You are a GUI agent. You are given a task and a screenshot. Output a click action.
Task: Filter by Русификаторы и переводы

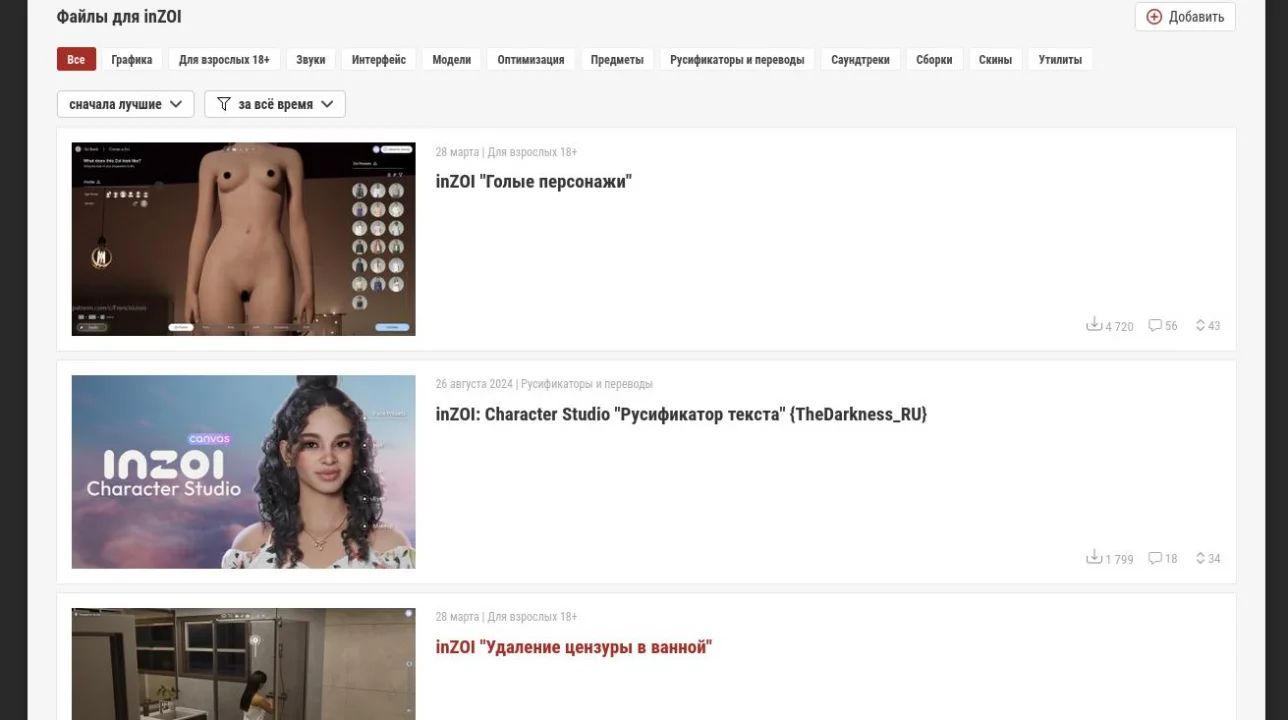737,60
